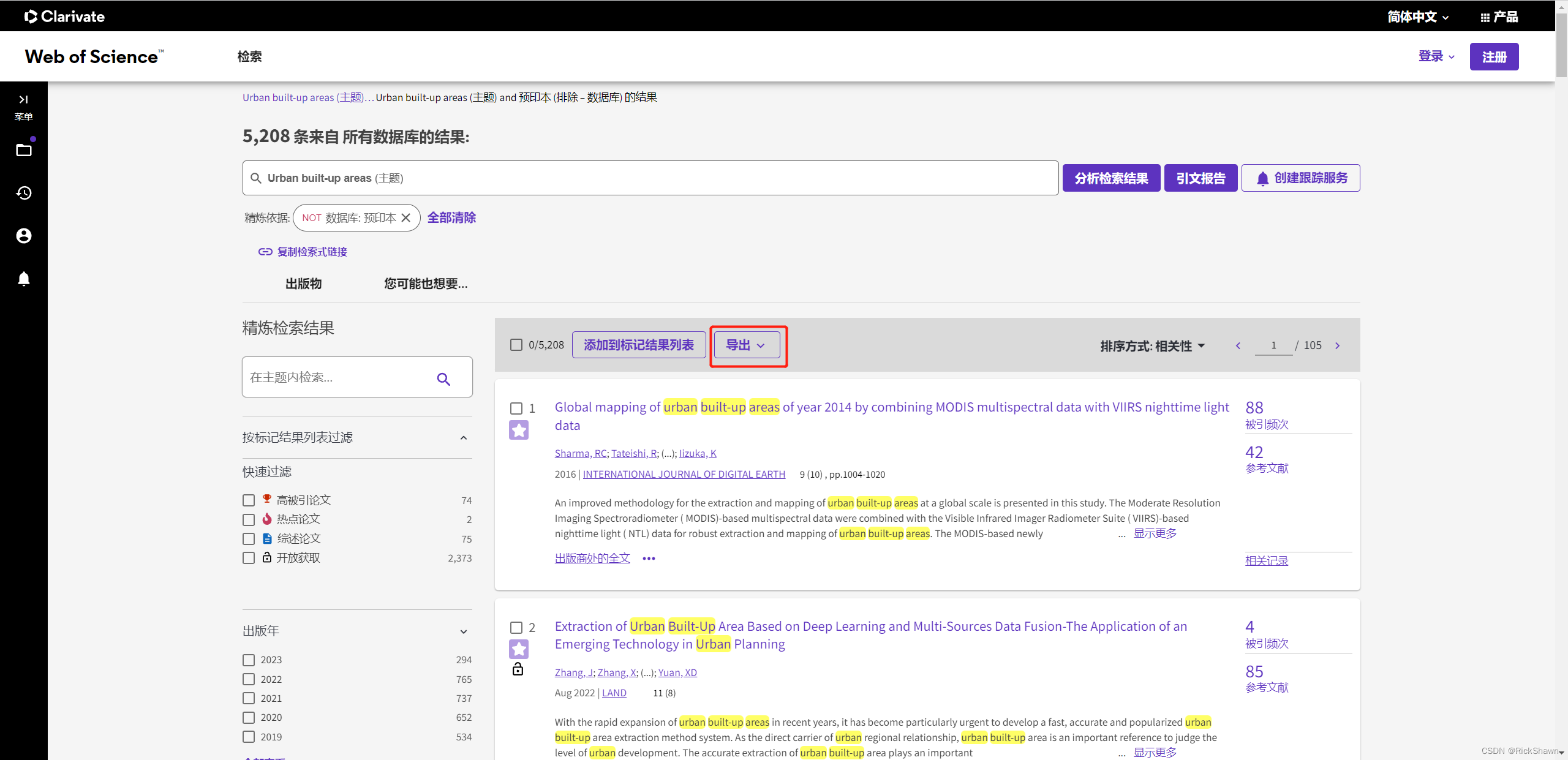The width and height of the screenshot is (1568, 760).
Task: Star result 1 to marked list
Action: 519,430
